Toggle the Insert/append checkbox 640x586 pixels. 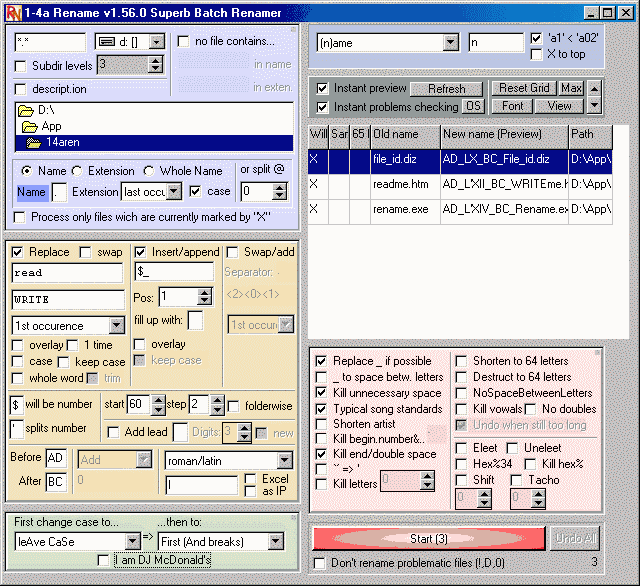pos(140,252)
